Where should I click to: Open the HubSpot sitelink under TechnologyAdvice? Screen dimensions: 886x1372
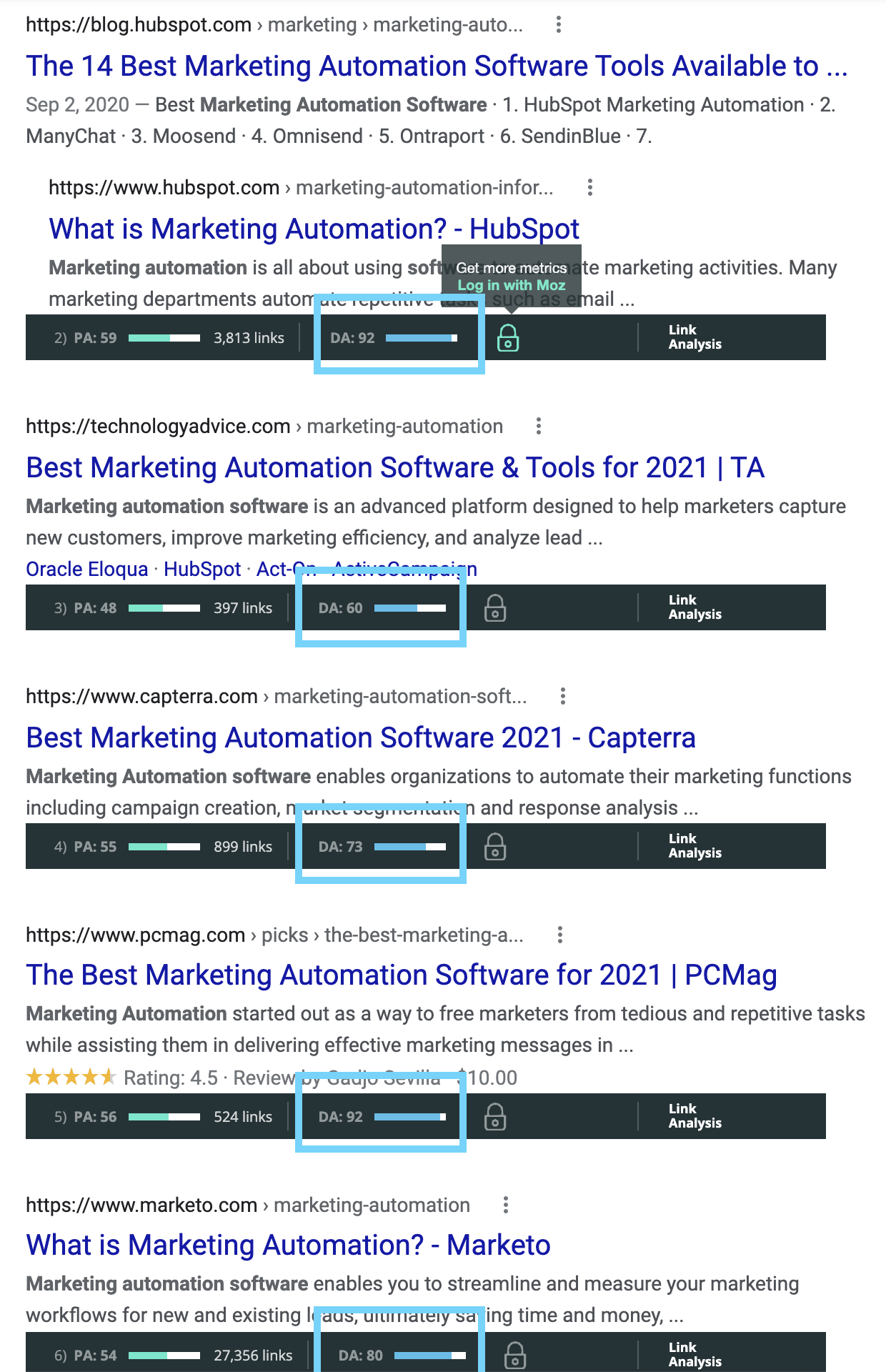[x=202, y=570]
